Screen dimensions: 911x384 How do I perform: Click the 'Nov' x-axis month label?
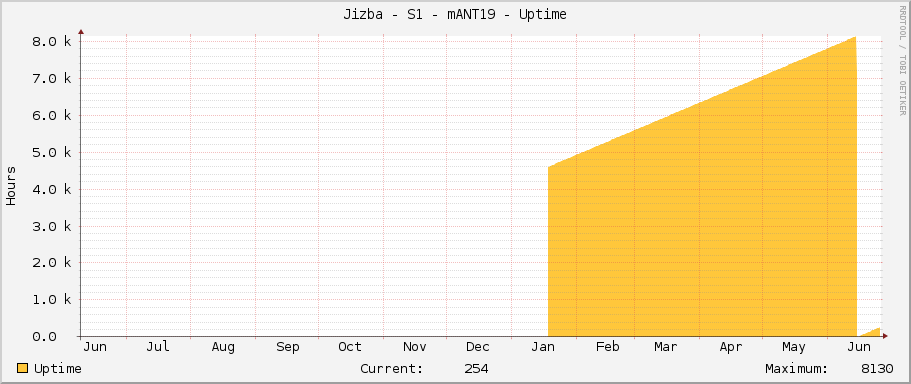point(415,347)
